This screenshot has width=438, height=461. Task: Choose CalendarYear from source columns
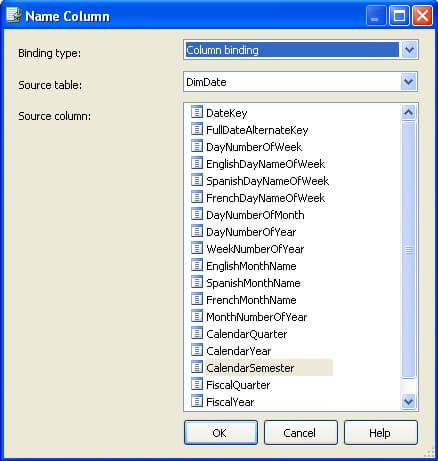[239, 351]
